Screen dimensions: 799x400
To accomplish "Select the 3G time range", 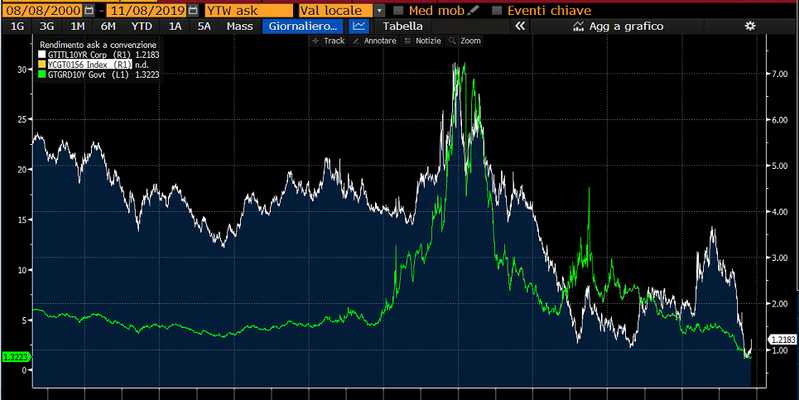I will (47, 26).
